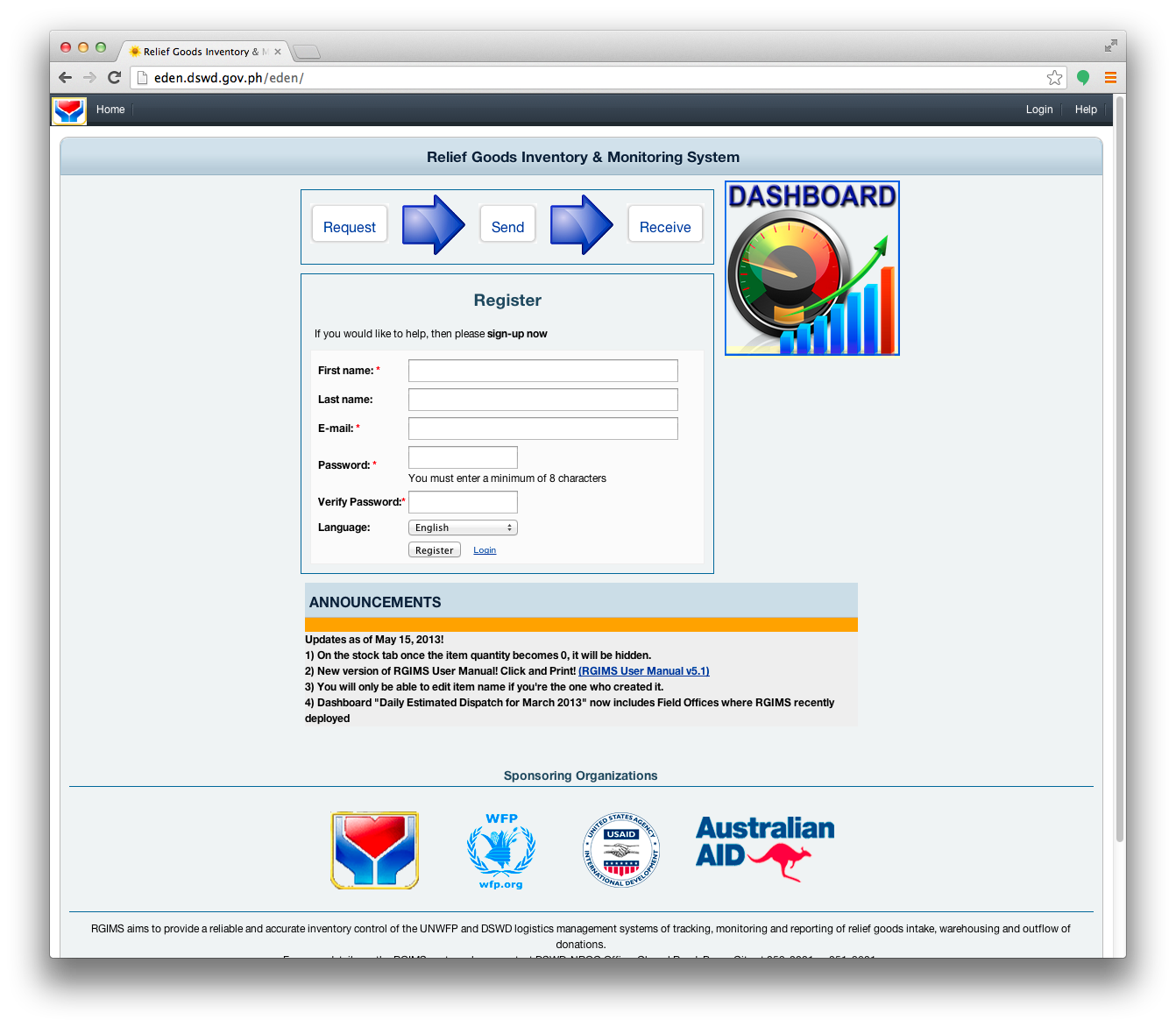
Task: Open the RGIMS User Manual v5.1 link
Action: [644, 671]
